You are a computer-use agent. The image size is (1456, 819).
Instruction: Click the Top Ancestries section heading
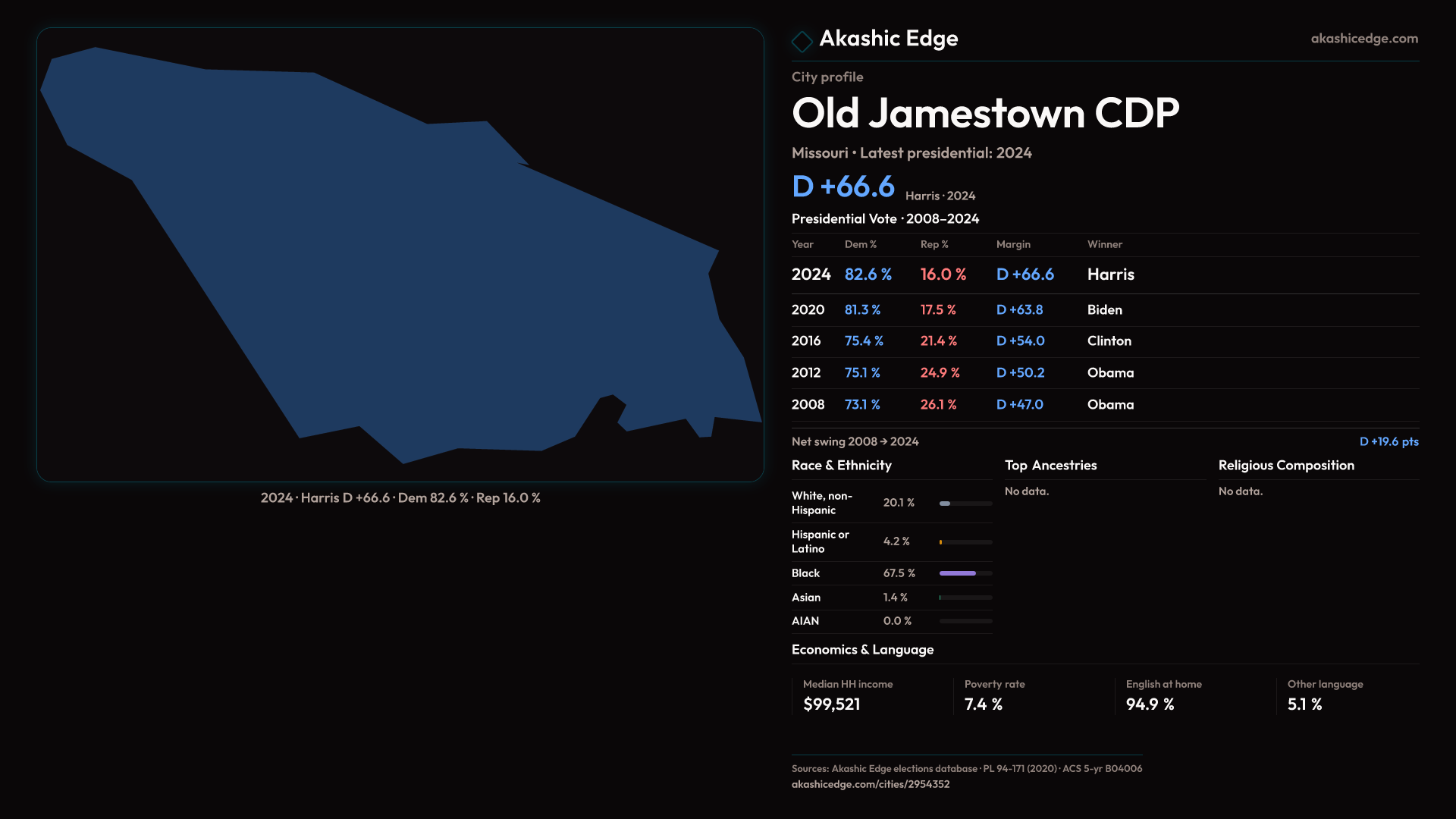[x=1050, y=466]
